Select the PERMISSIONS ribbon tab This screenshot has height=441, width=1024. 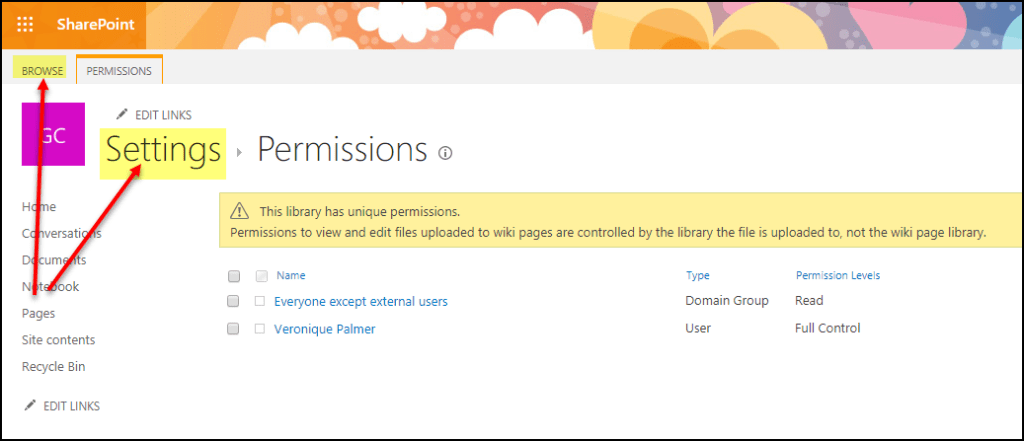(119, 71)
